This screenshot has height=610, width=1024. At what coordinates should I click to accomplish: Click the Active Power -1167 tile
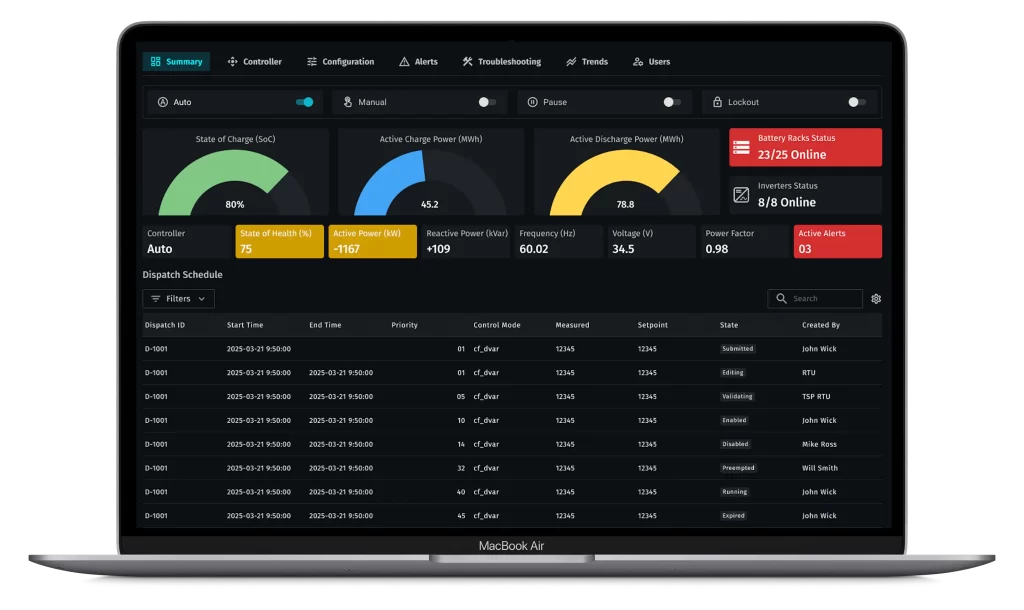tap(372, 241)
